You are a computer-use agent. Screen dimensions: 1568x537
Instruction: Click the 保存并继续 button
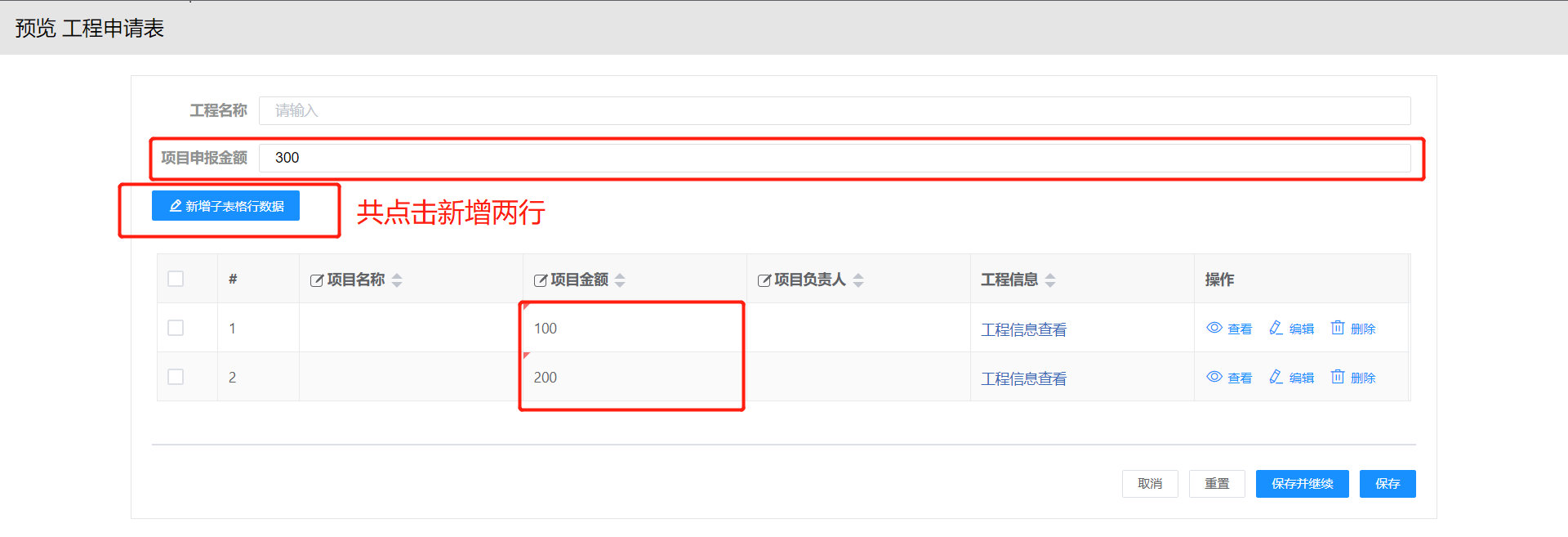(x=1302, y=484)
